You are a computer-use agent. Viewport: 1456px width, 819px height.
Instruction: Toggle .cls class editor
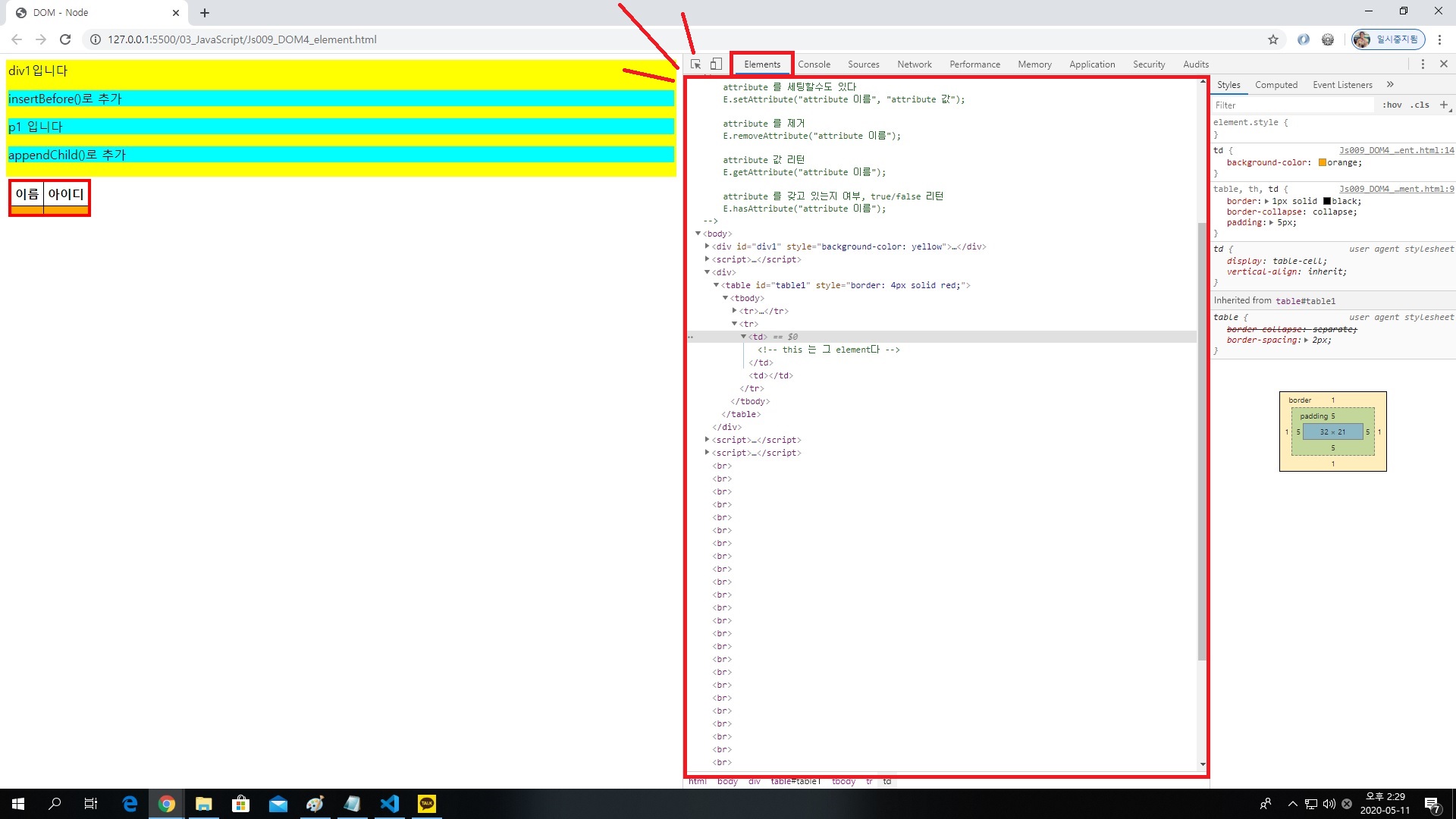click(1420, 105)
